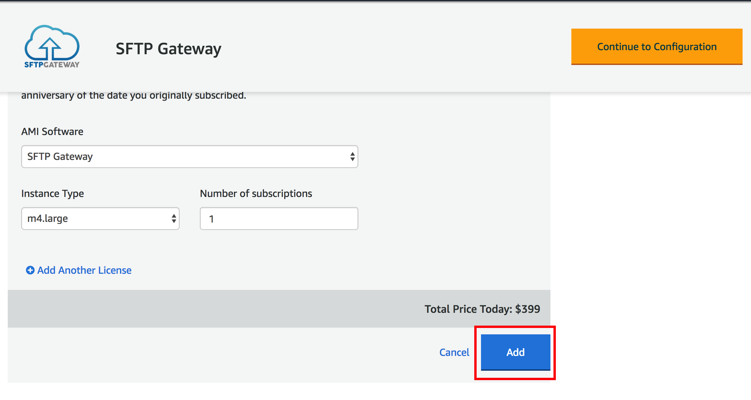Screen dimensions: 751x400
Task: Open the AMI Software dropdown
Action: pyautogui.click(x=190, y=157)
